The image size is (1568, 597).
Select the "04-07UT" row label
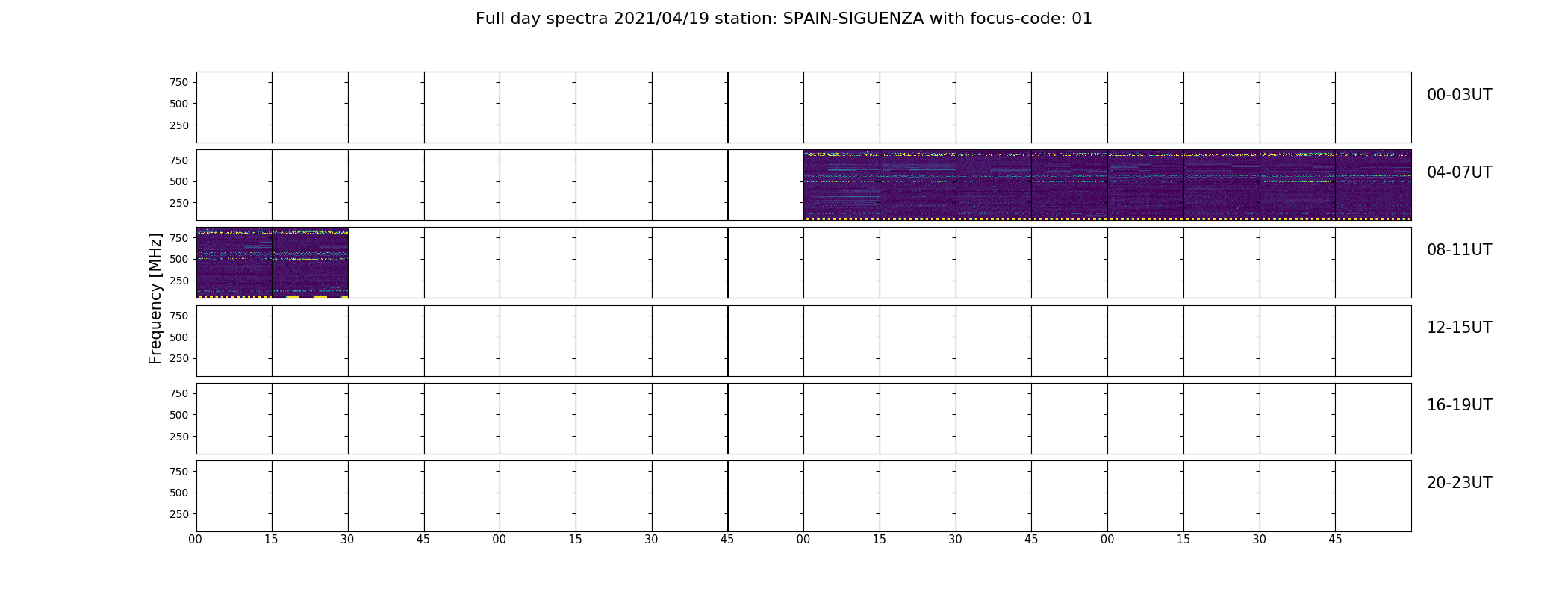(1459, 172)
